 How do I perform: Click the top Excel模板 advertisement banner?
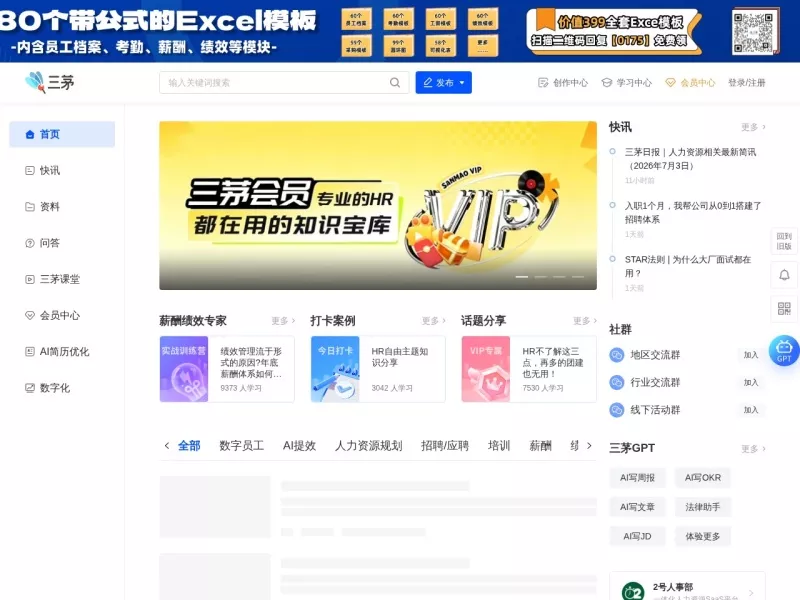tap(400, 31)
